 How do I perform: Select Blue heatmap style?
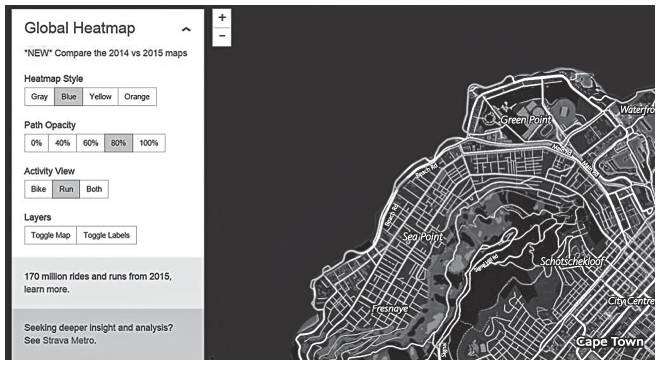[x=69, y=96]
